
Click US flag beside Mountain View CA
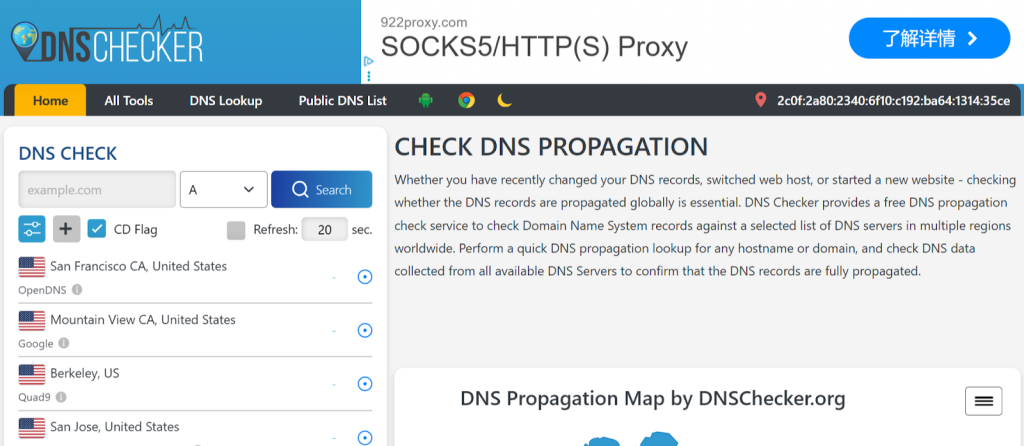pos(31,321)
